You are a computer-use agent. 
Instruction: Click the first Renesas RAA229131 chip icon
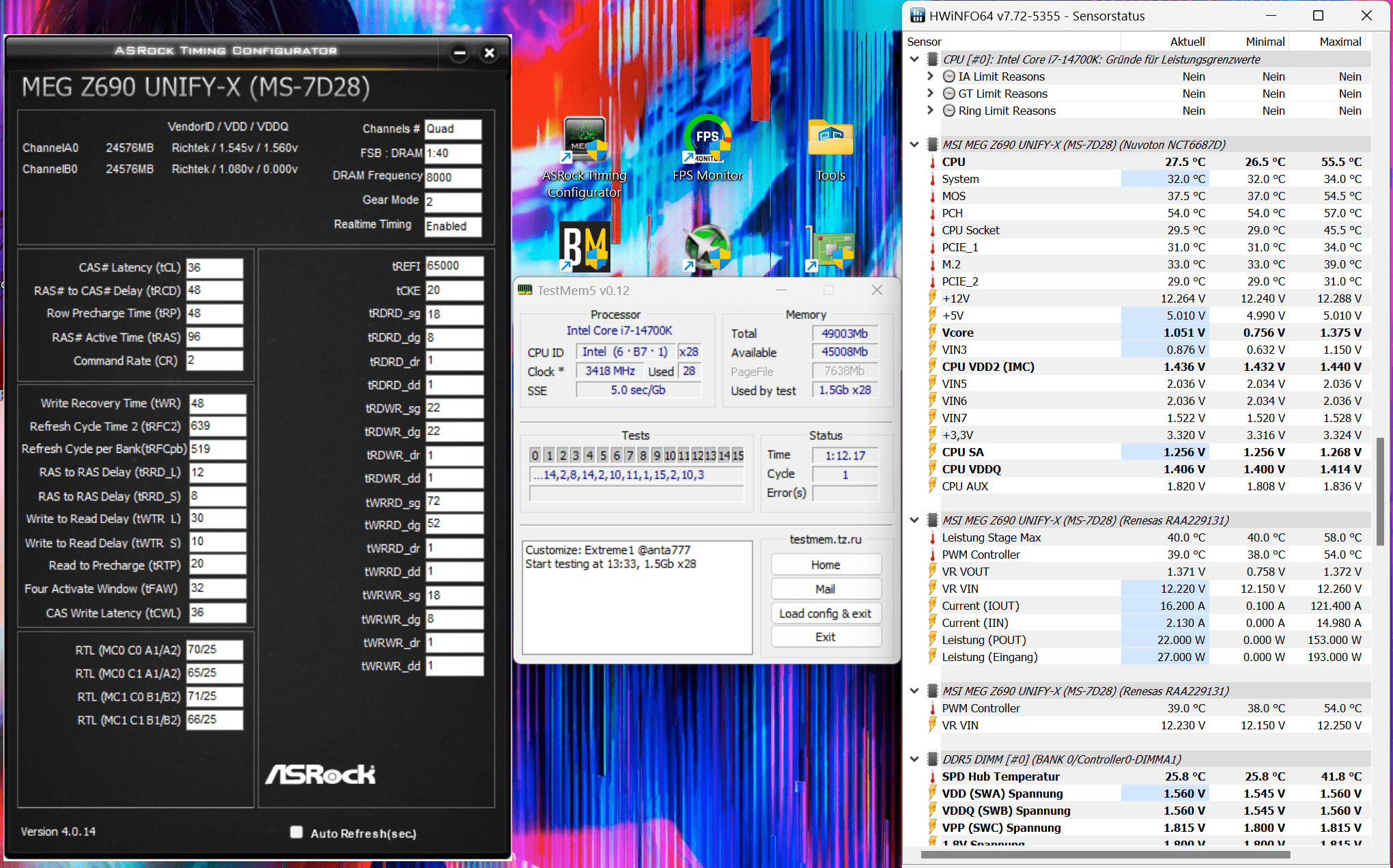tap(932, 520)
